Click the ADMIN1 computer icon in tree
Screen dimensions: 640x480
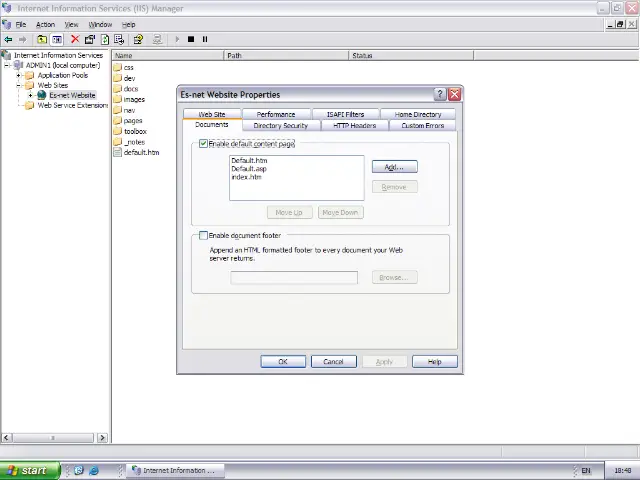[x=18, y=65]
